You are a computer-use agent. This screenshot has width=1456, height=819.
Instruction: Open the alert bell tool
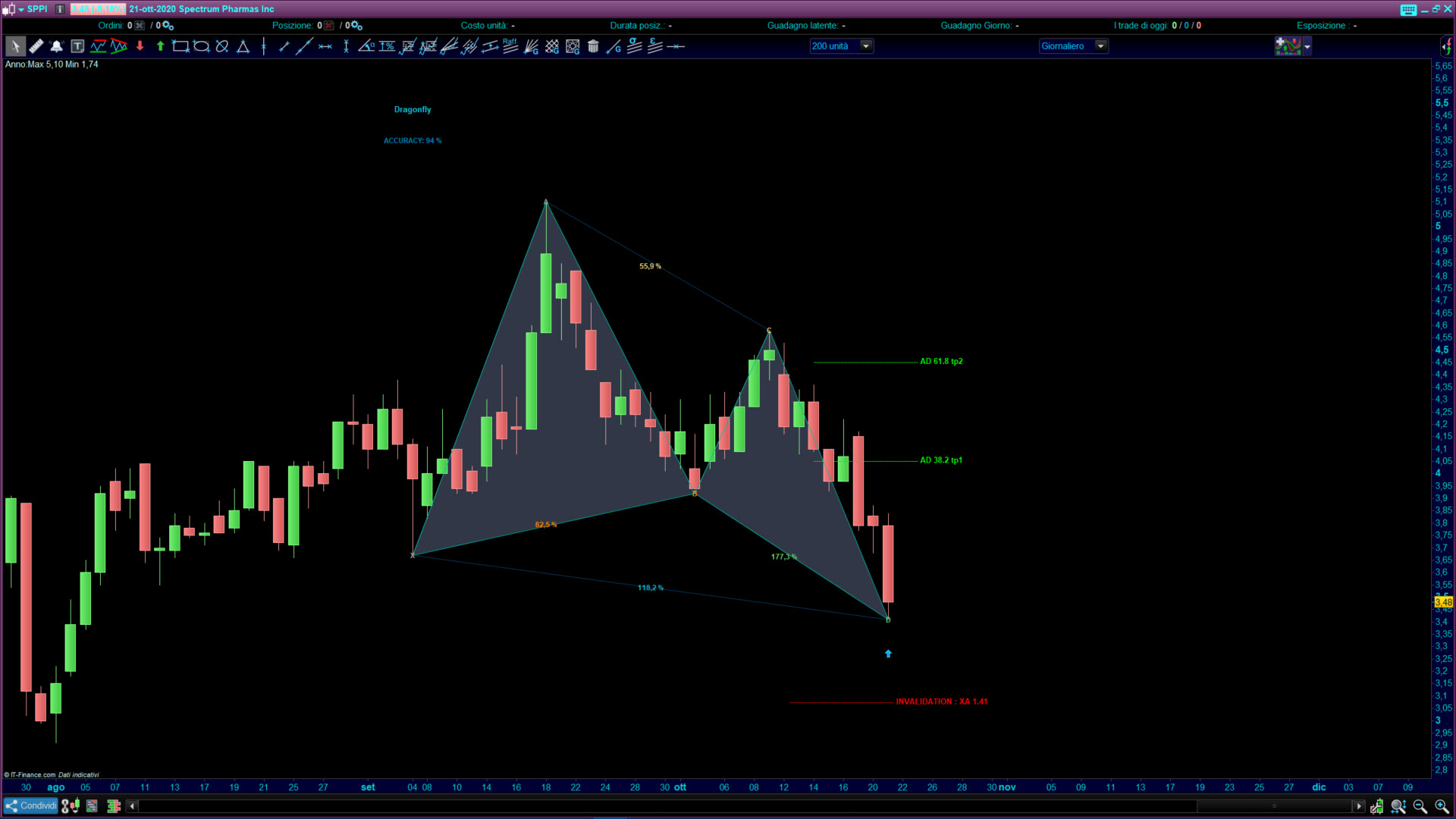pos(56,46)
